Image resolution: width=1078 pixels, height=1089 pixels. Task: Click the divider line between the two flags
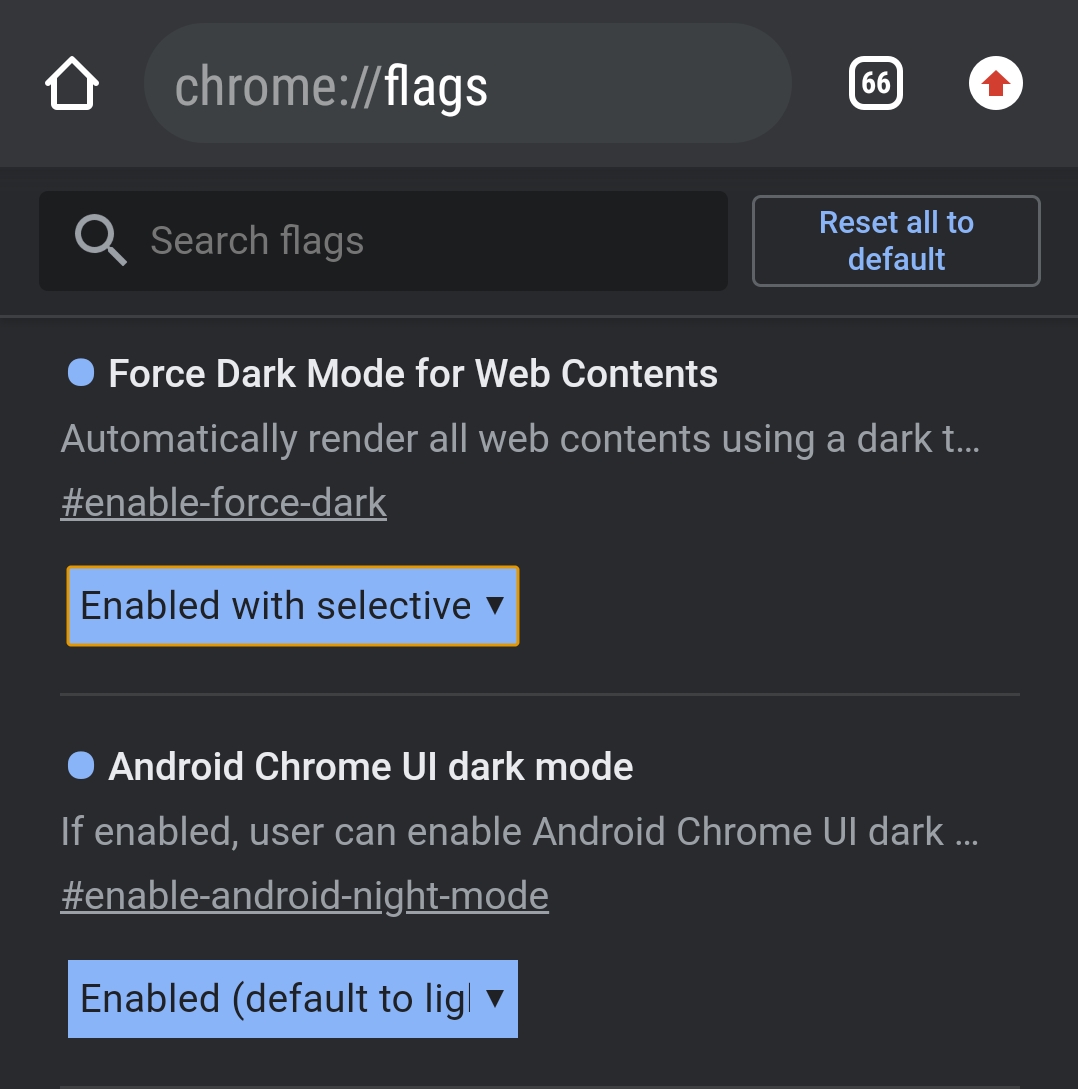coord(540,693)
